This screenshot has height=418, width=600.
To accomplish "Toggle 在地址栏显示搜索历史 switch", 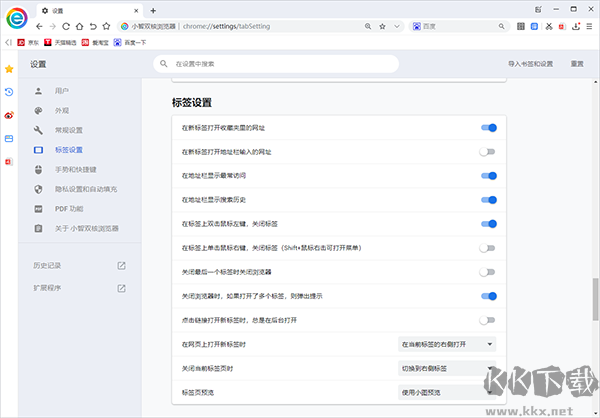I will (x=489, y=200).
